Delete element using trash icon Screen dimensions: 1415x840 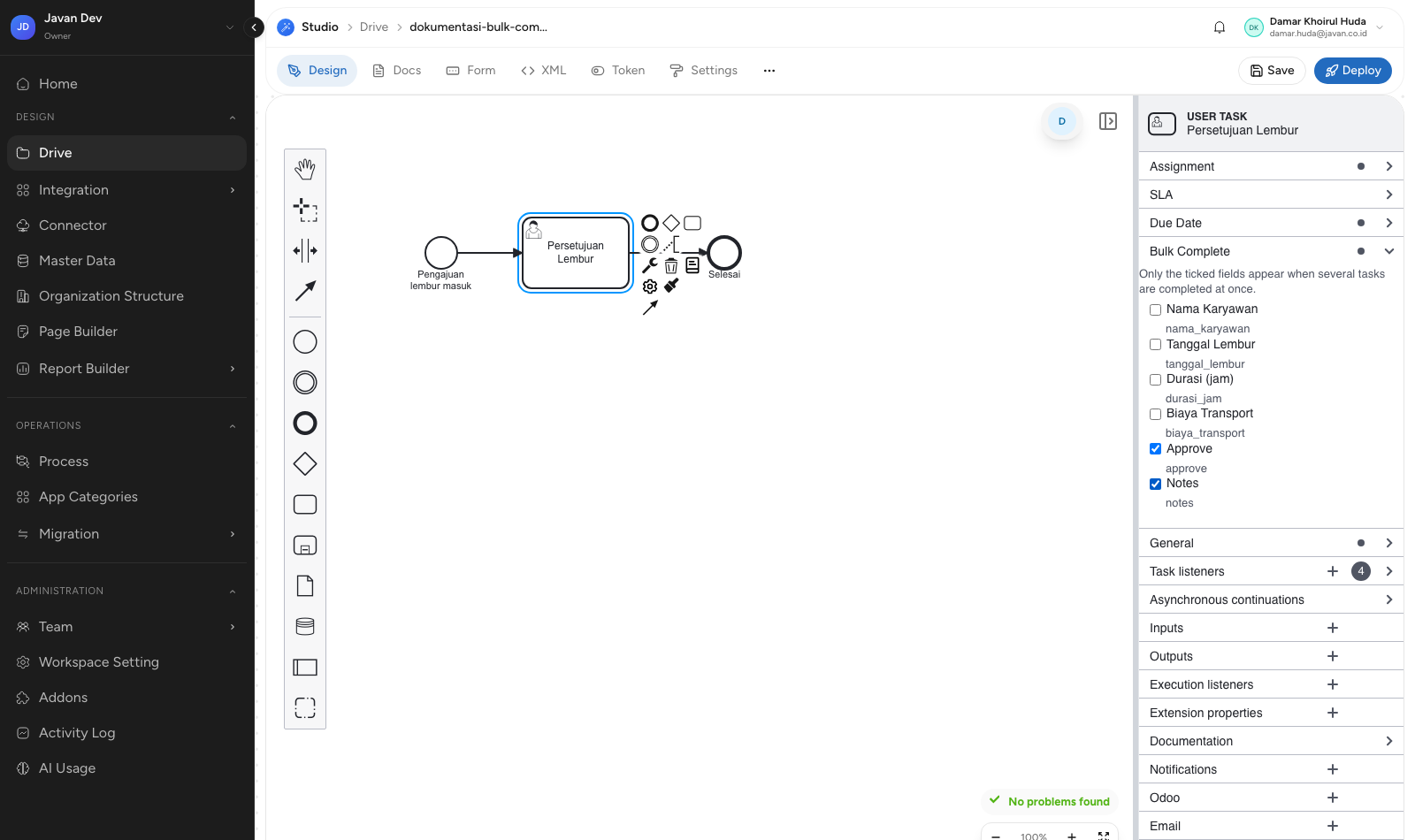click(671, 265)
